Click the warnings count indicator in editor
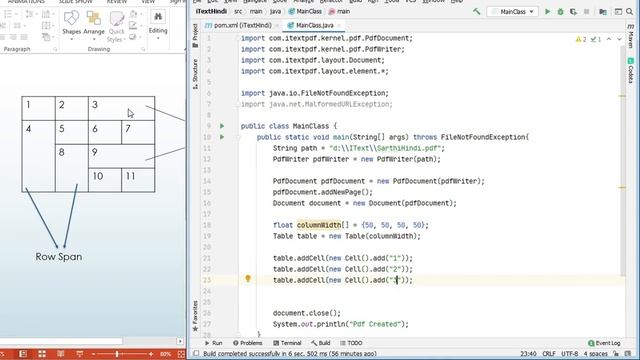The width and height of the screenshot is (640, 360). tap(581, 39)
